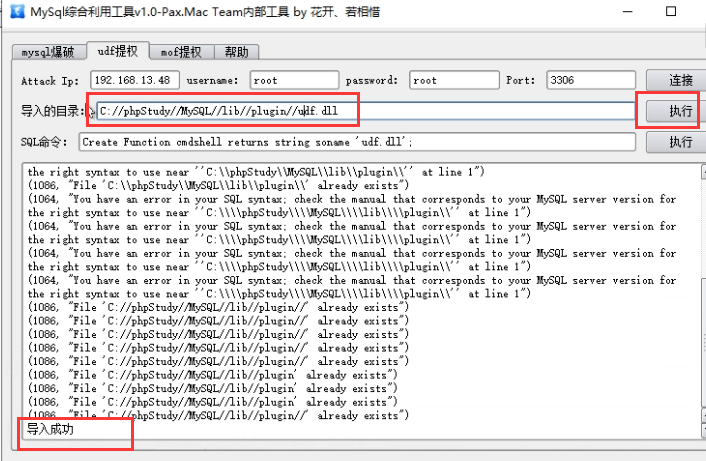706x461 pixels.
Task: Click the 导入的目录 path field
Action: (x=365, y=111)
